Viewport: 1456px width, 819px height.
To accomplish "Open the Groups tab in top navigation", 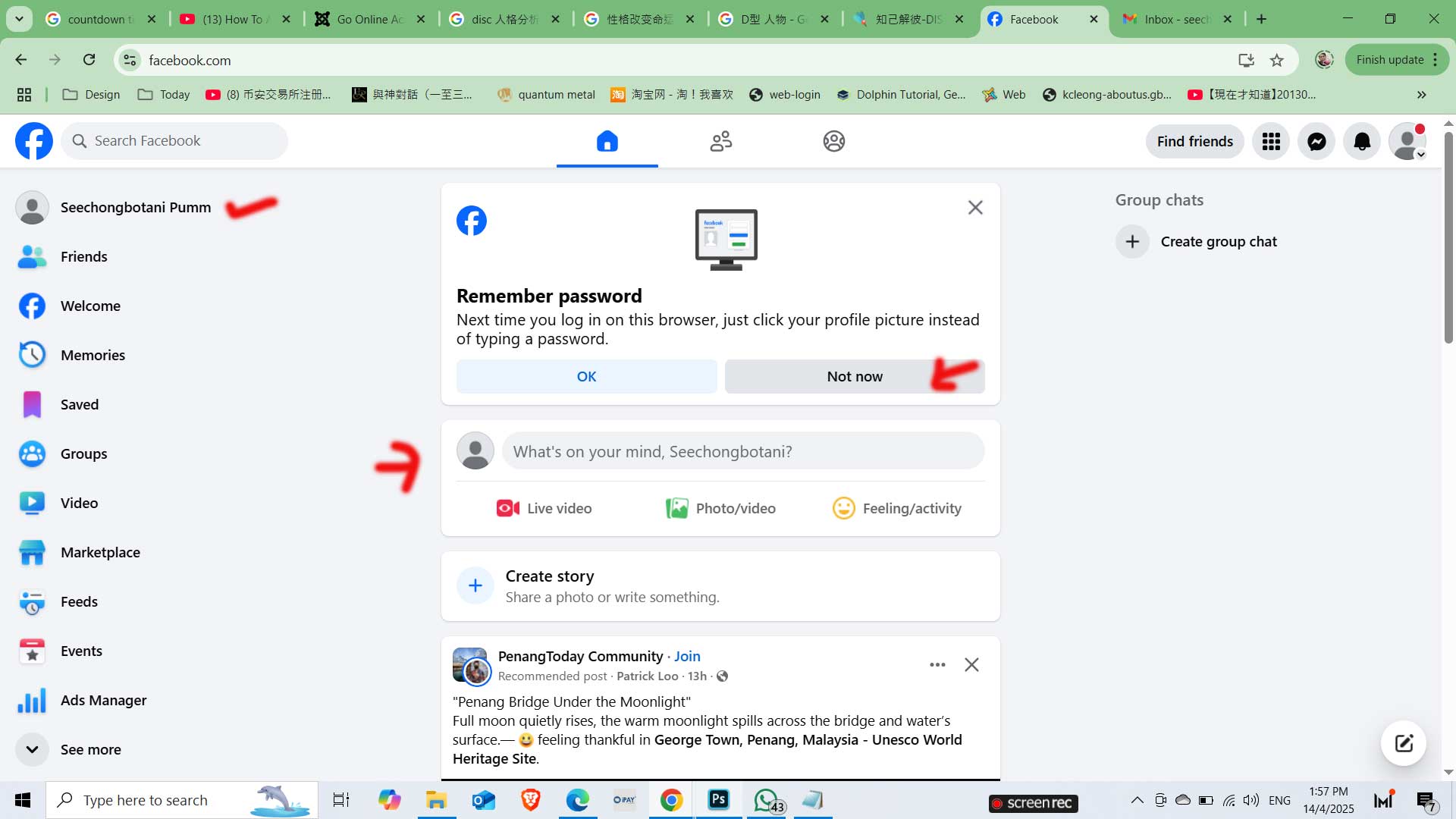I will pos(833,141).
